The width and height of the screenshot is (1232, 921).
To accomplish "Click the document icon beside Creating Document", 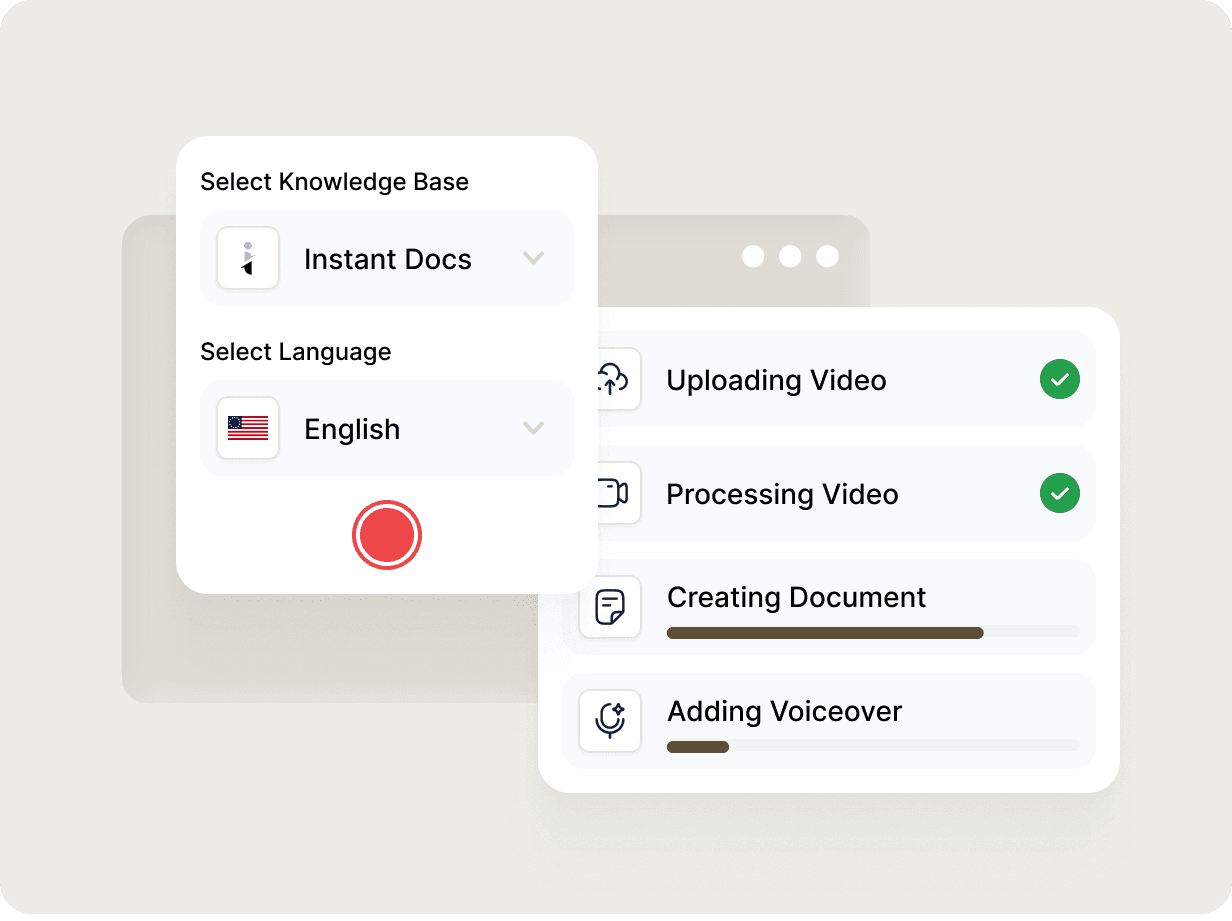I will [x=610, y=606].
